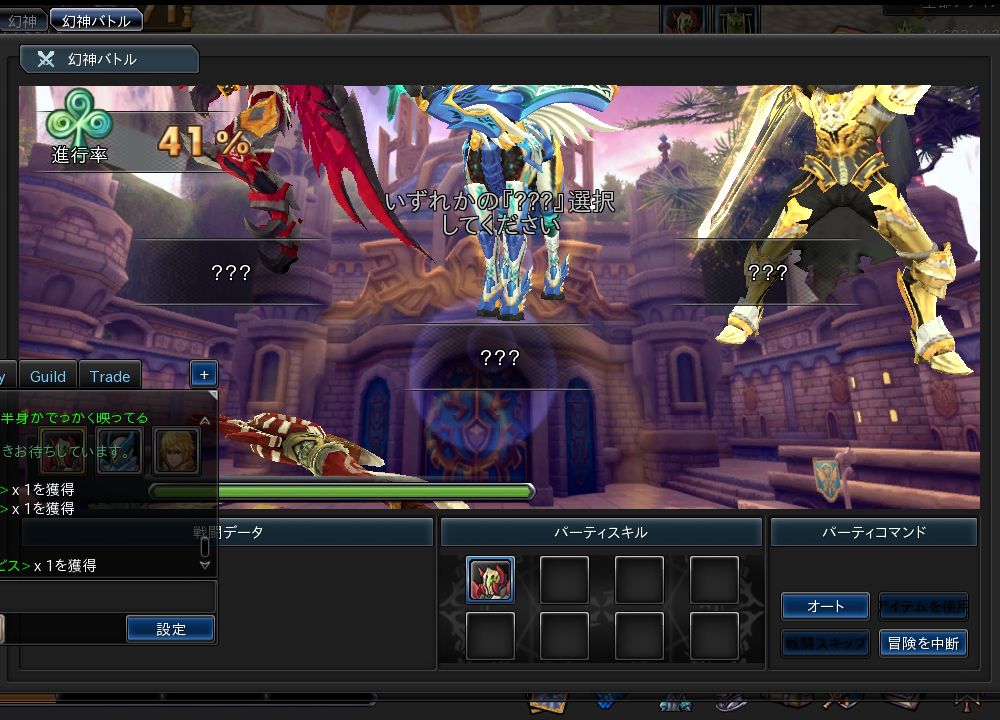Click the 戦闘スキップ button
Screen dimensions: 1000x720
coord(825,643)
